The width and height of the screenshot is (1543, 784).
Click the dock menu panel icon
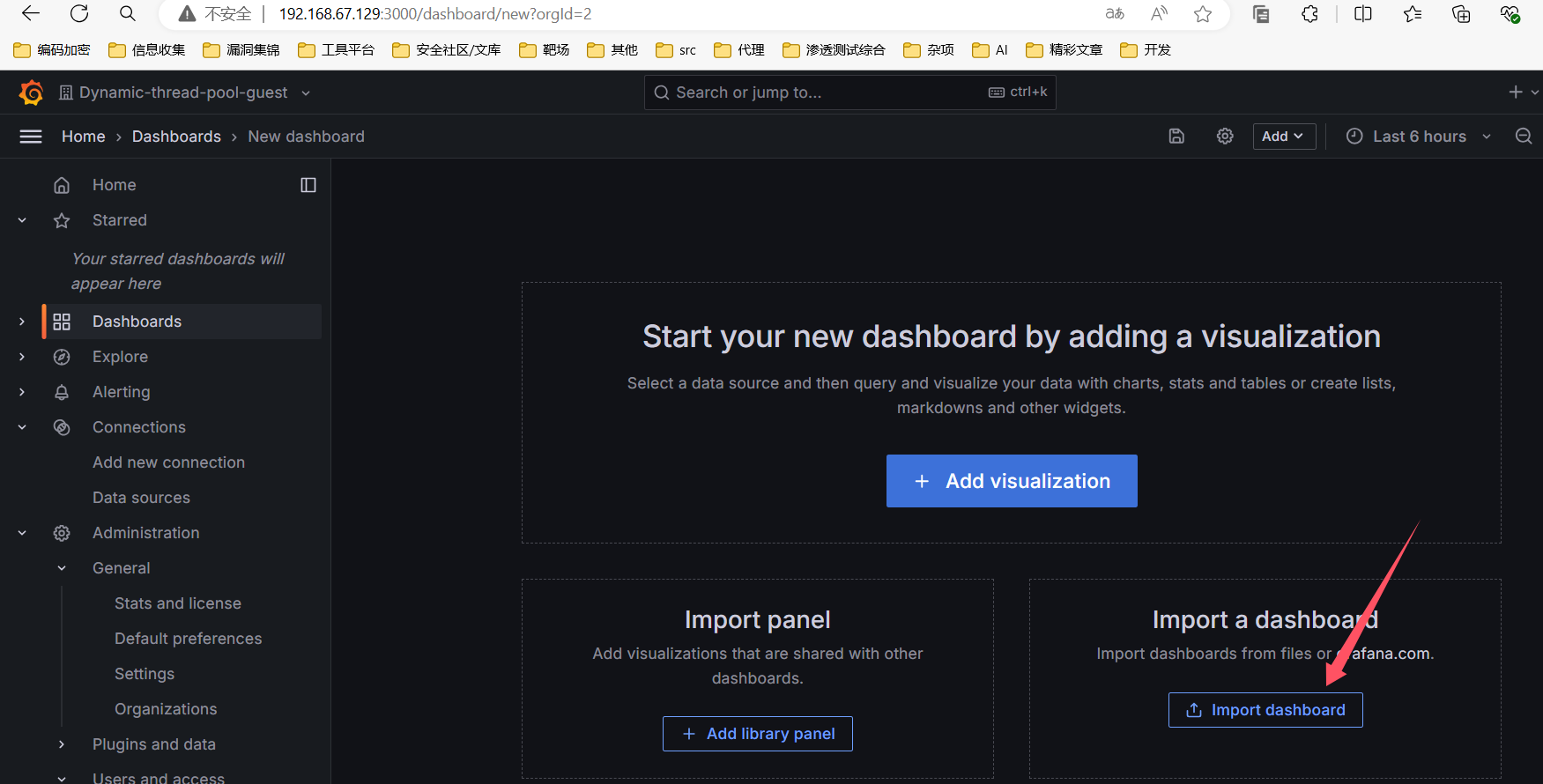[x=308, y=185]
